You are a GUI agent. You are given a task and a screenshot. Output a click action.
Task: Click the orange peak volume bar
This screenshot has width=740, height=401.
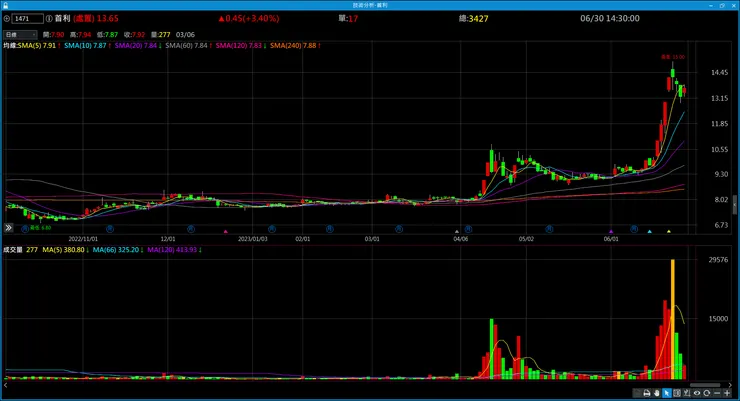click(673, 319)
